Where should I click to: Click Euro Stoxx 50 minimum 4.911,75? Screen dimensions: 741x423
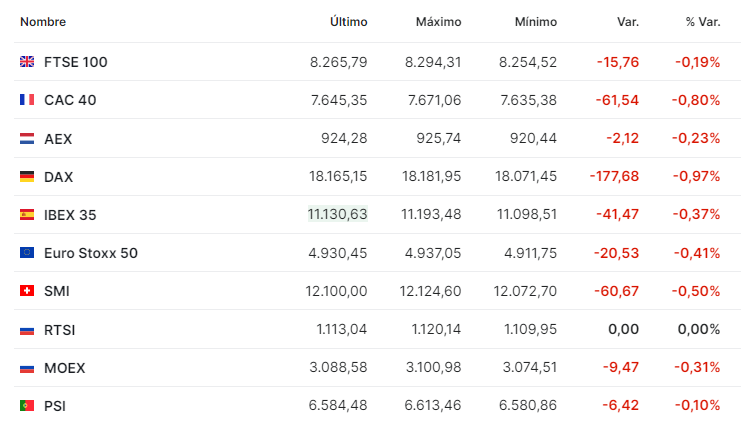tap(531, 253)
